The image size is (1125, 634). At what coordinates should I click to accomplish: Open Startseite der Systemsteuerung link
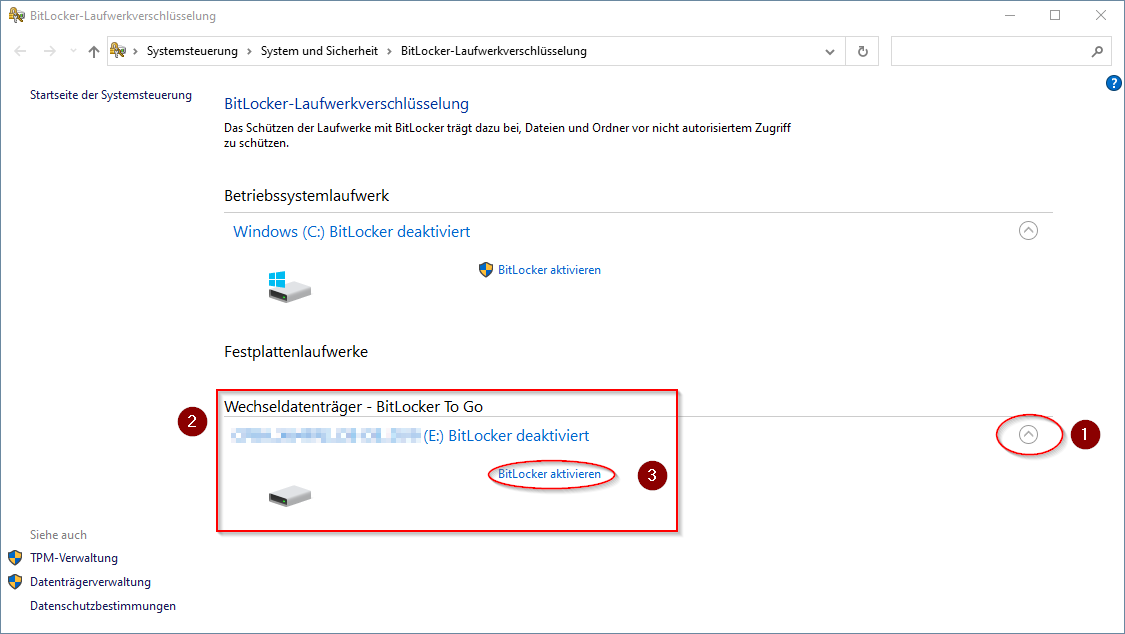coord(110,95)
